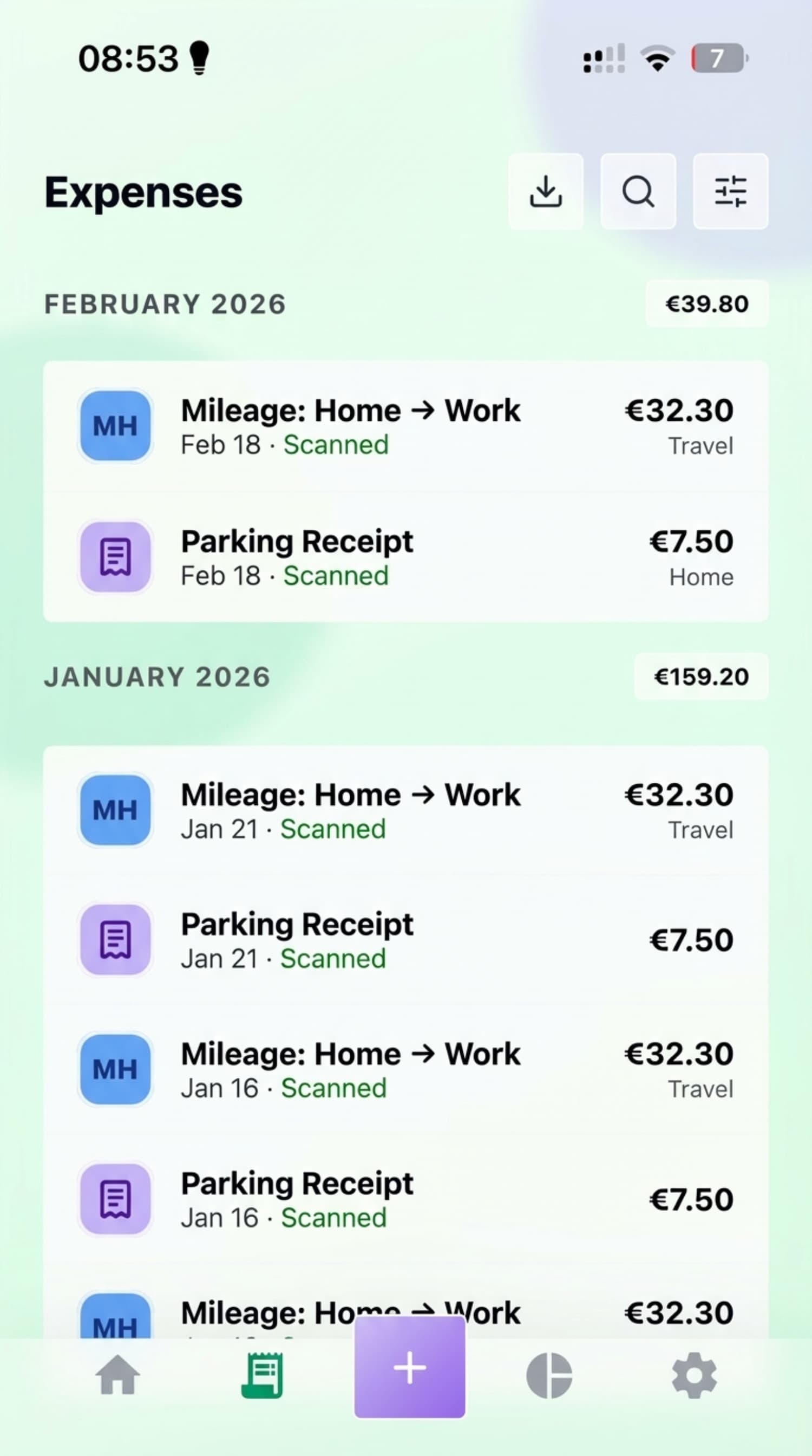Screen dimensions: 812x1456
Task: Tap the purple receipt icon beside Parking Receipt
Action: pos(115,557)
